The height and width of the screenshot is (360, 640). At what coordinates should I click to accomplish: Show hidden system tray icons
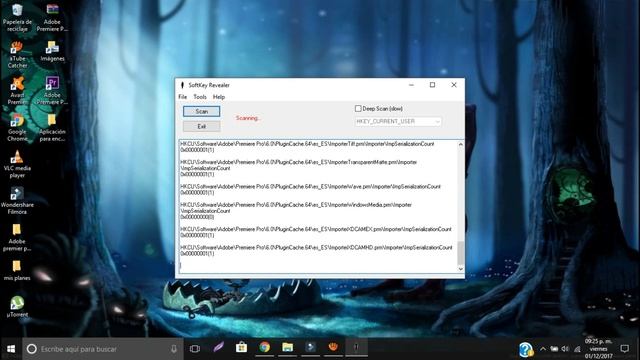[543, 349]
